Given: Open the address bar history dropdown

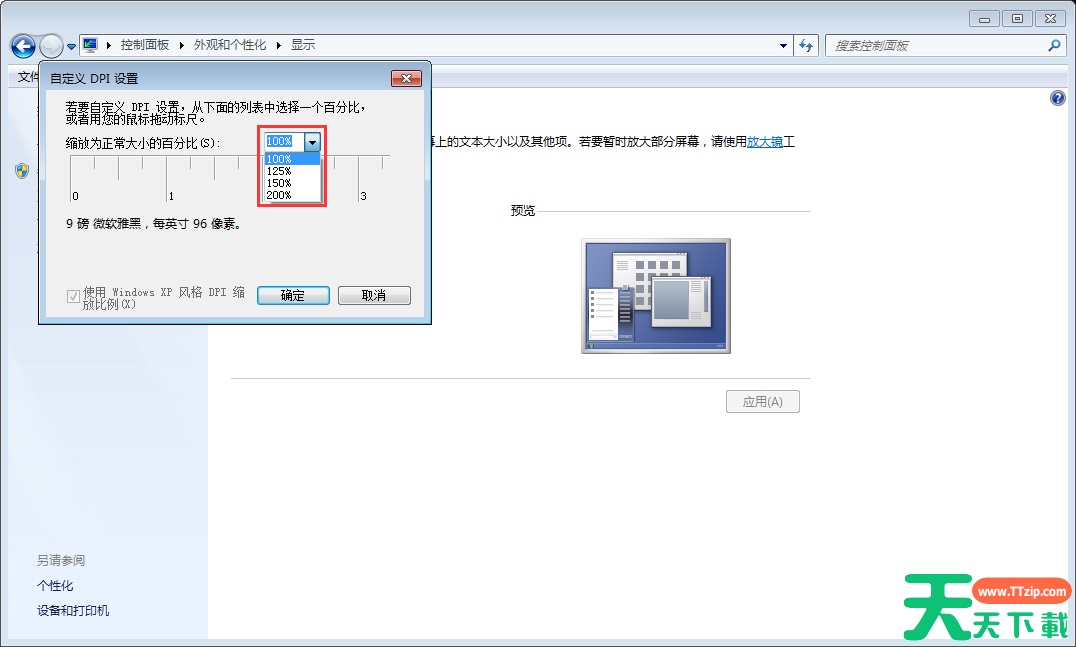Looking at the screenshot, I should point(783,45).
